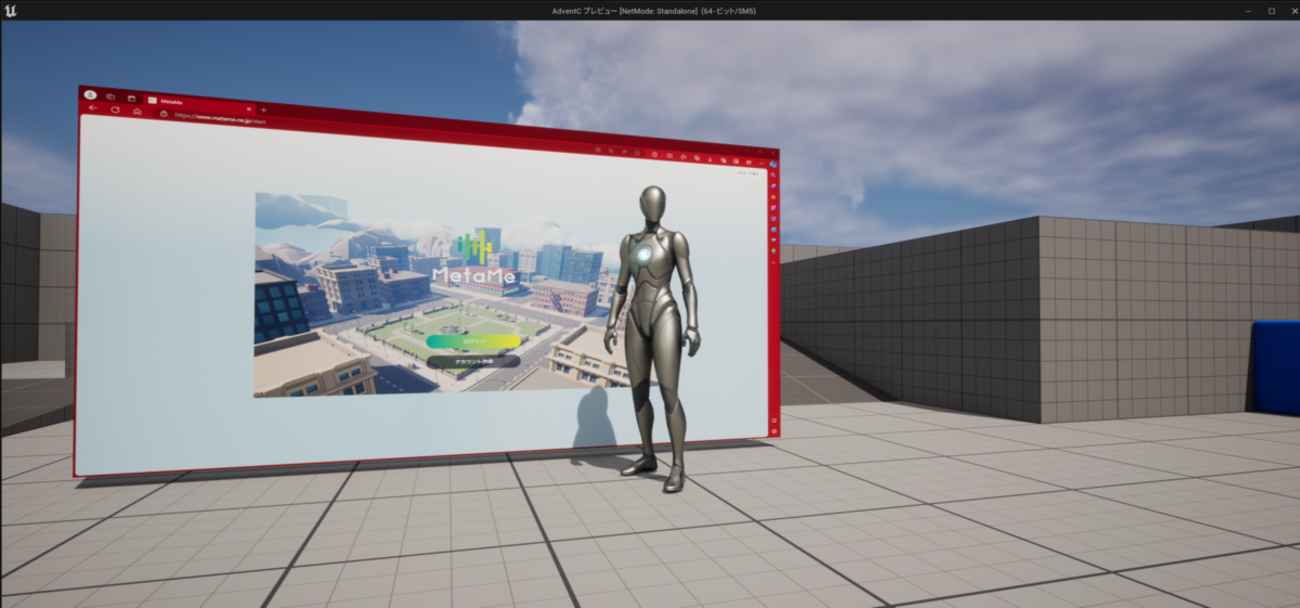
Task: Open a new tab with plus button
Action: click(x=263, y=109)
